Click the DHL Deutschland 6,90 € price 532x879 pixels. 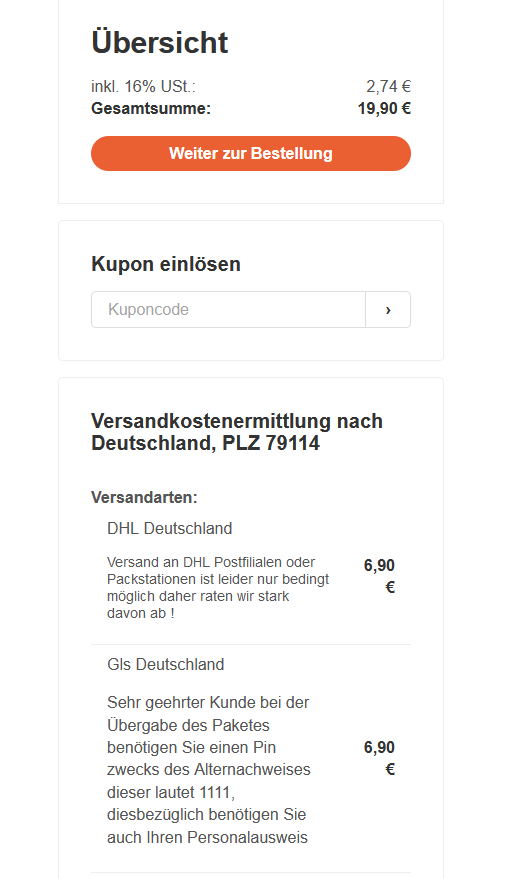380,576
